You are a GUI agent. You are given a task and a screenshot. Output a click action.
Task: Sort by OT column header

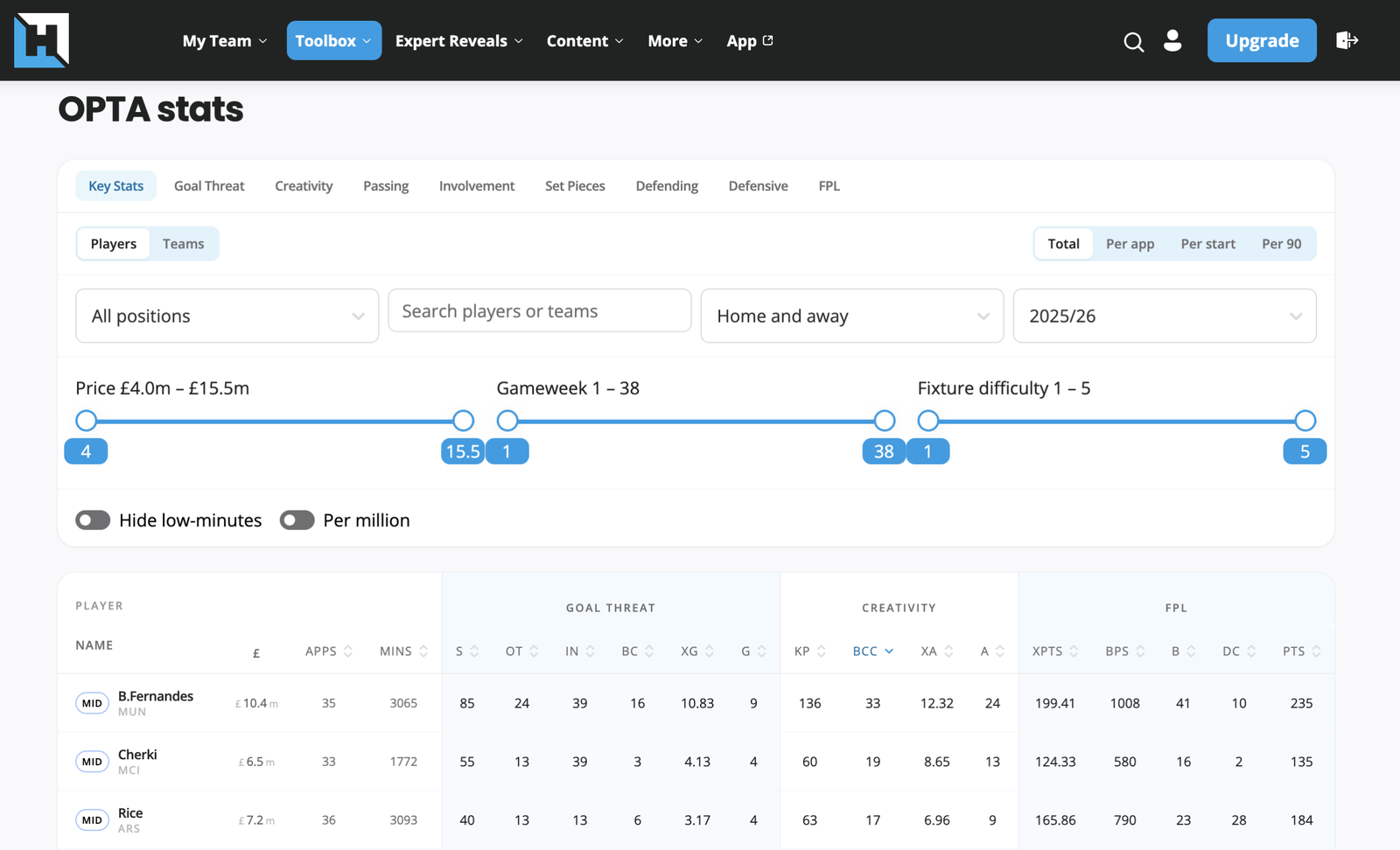click(521, 651)
